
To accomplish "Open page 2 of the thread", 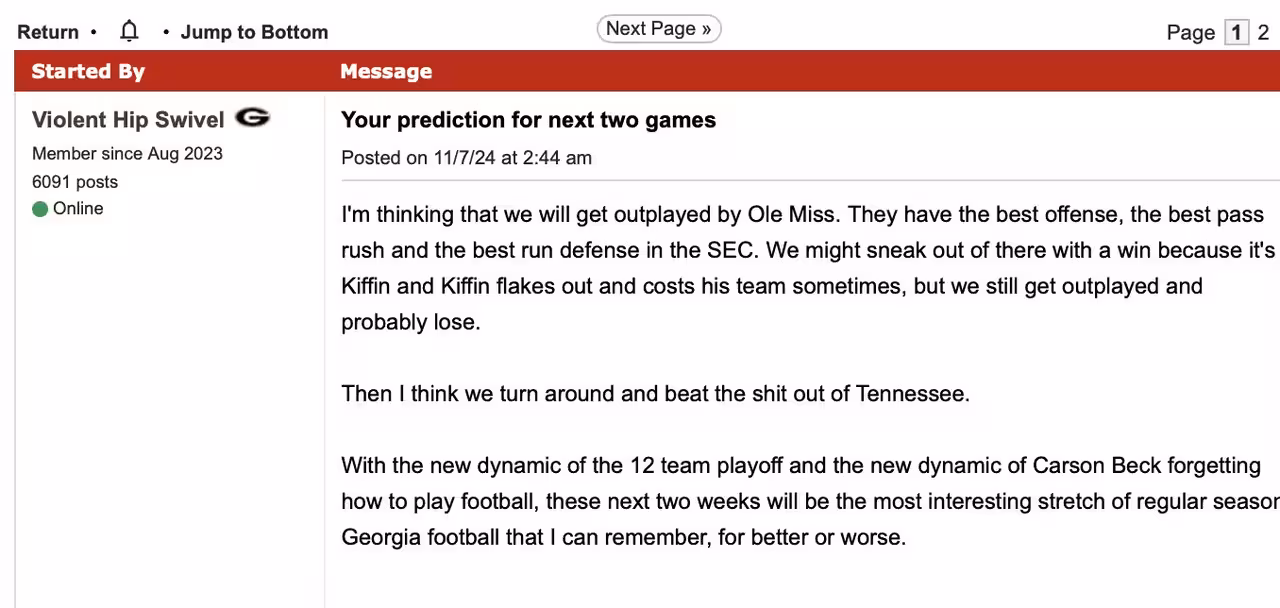I will 1264,32.
